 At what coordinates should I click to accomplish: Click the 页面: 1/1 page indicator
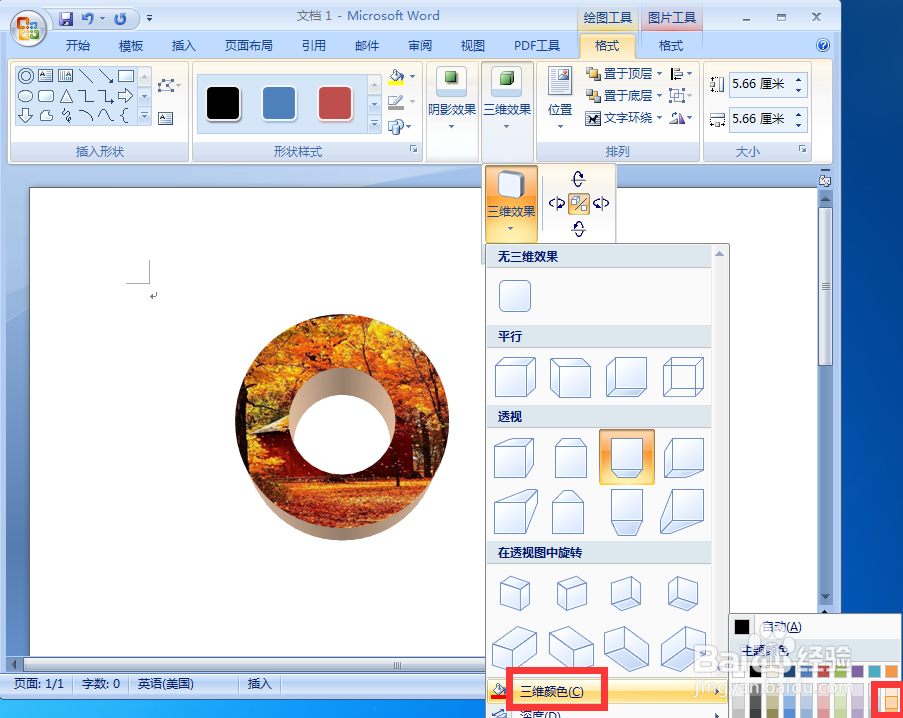click(x=39, y=683)
